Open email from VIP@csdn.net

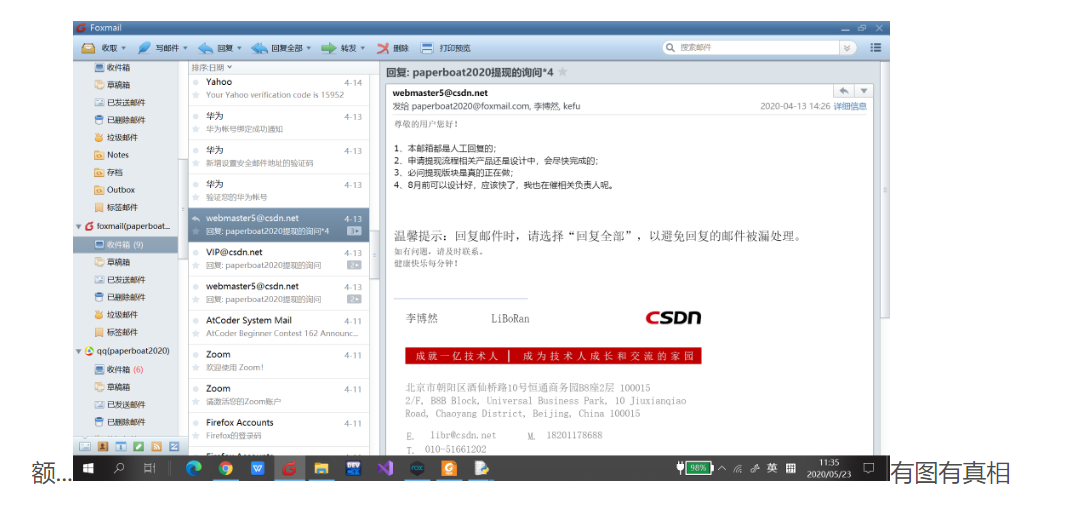[279, 259]
